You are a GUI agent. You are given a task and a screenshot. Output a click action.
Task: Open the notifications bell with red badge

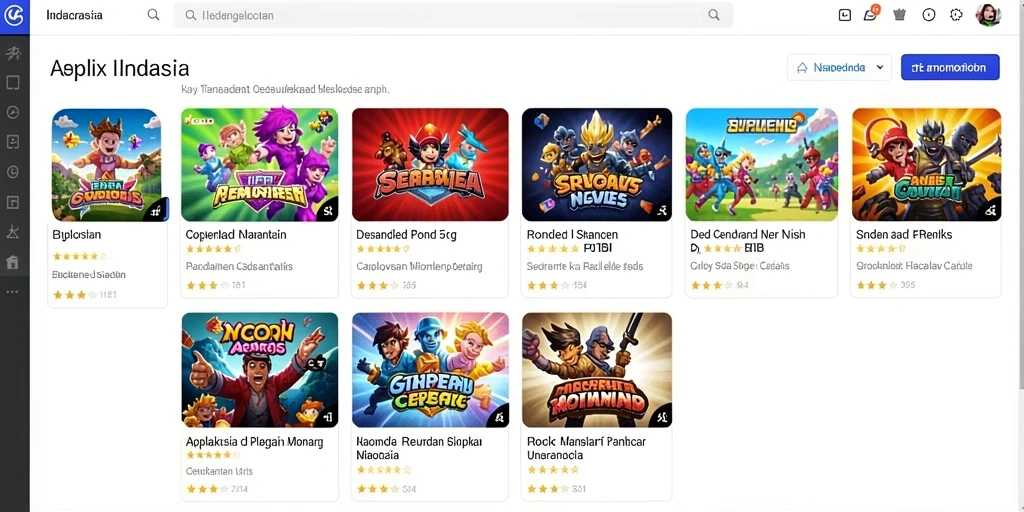(x=871, y=14)
